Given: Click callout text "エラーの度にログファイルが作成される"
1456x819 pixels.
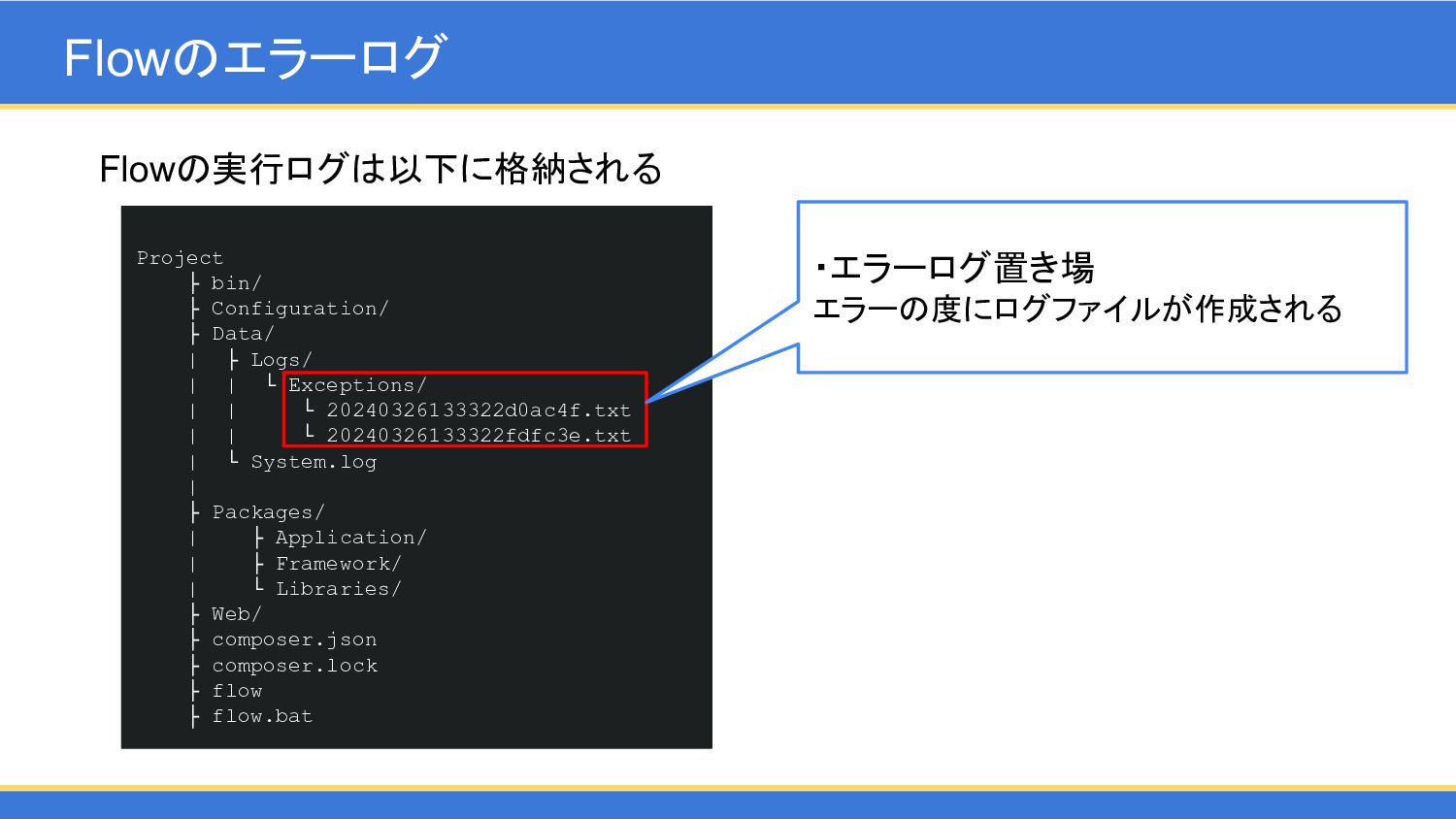Looking at the screenshot, I should pyautogui.click(x=1077, y=309).
